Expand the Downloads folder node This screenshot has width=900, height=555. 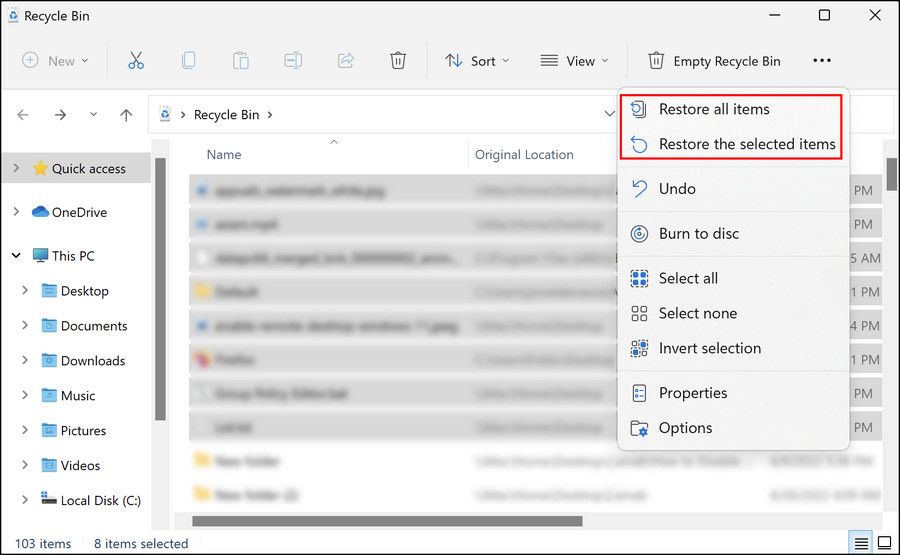click(x=25, y=360)
